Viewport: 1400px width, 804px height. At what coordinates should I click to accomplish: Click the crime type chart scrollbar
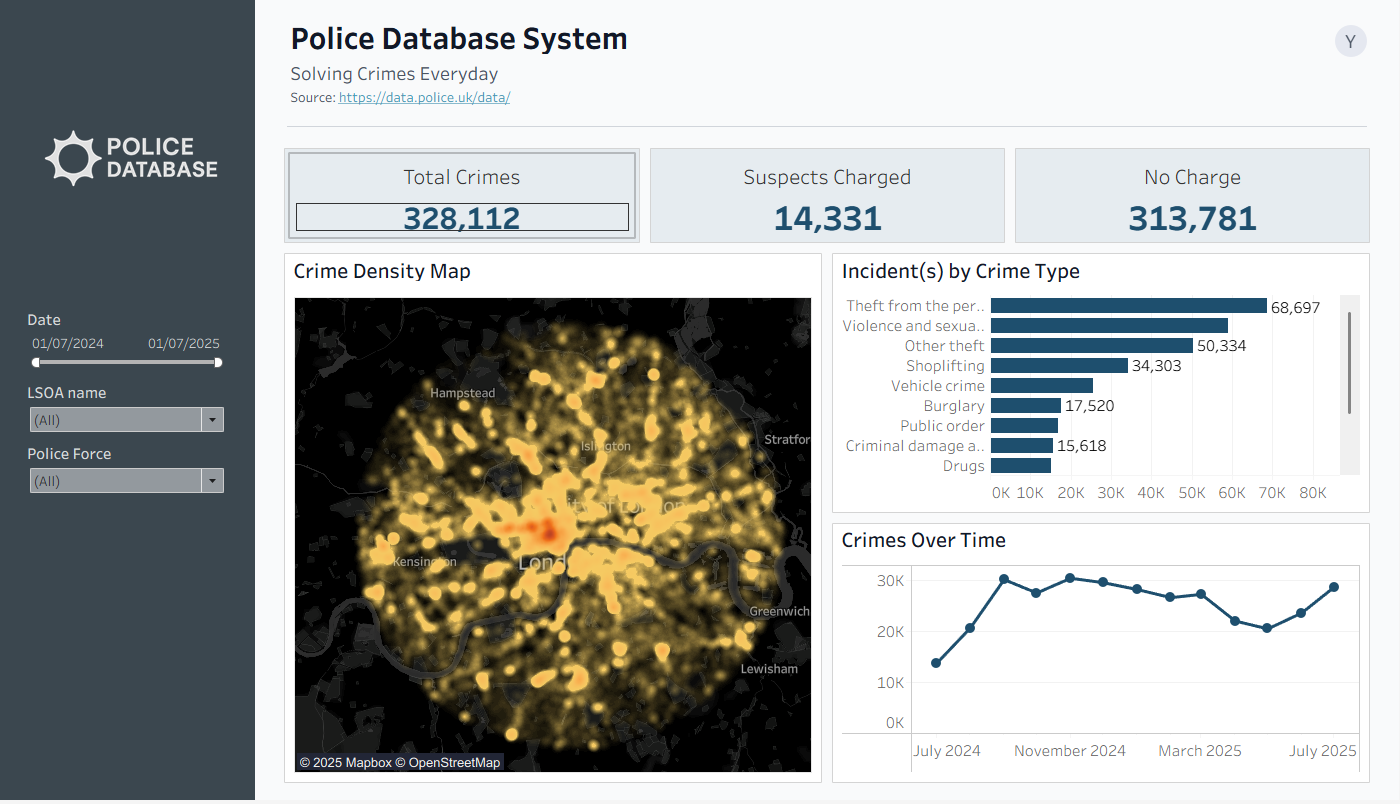[1349, 362]
